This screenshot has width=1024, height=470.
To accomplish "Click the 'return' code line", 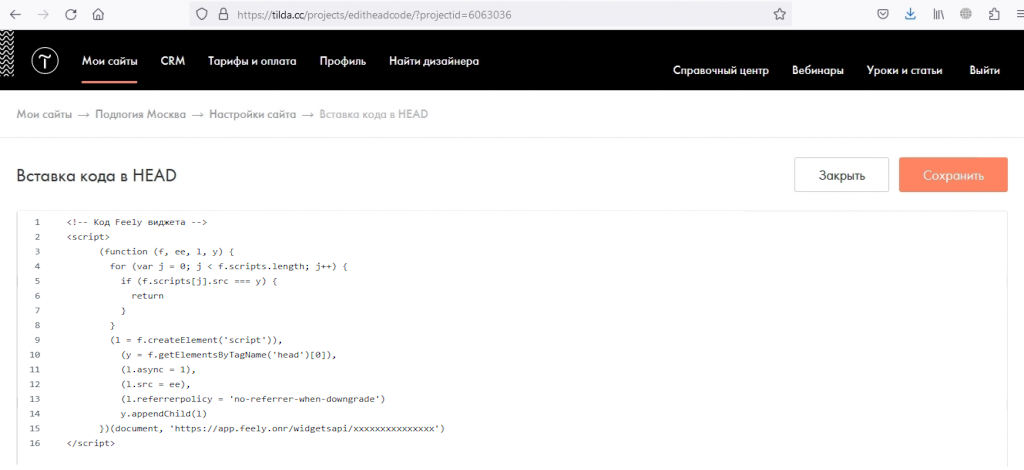I will pos(148,296).
